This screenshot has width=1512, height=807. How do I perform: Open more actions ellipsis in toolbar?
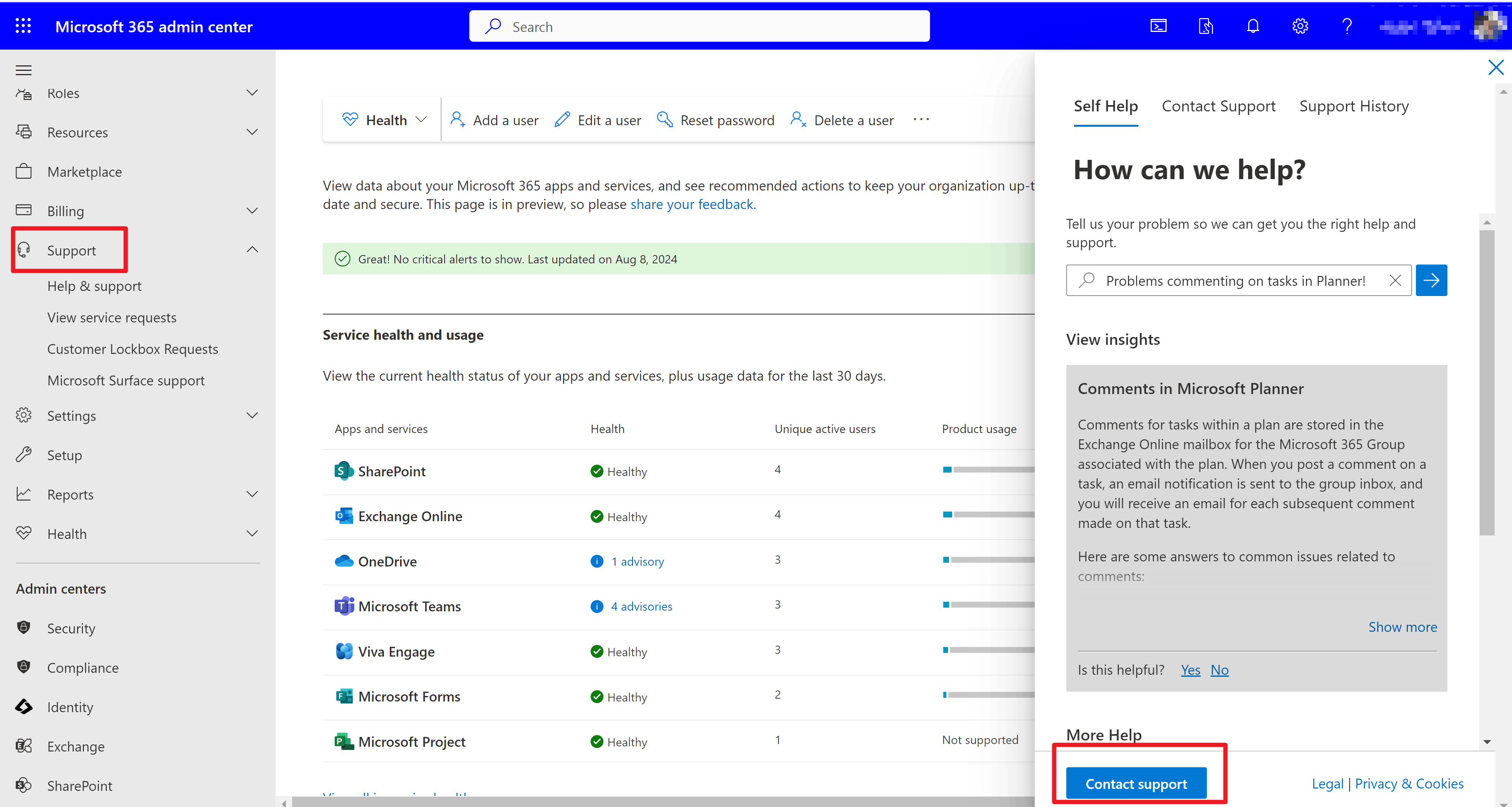(921, 120)
